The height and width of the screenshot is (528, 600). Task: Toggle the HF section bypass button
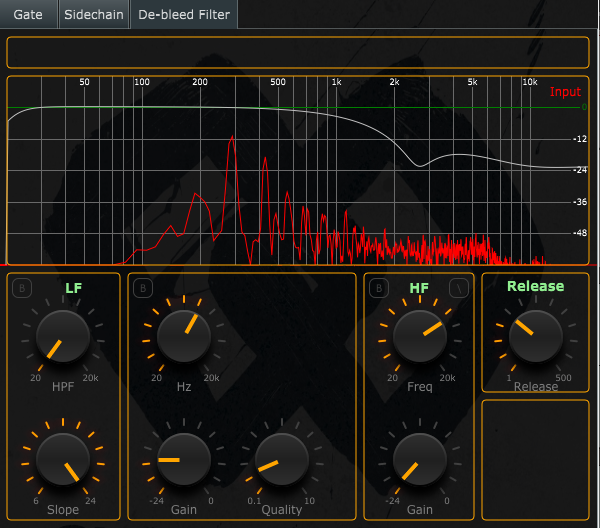click(x=378, y=289)
